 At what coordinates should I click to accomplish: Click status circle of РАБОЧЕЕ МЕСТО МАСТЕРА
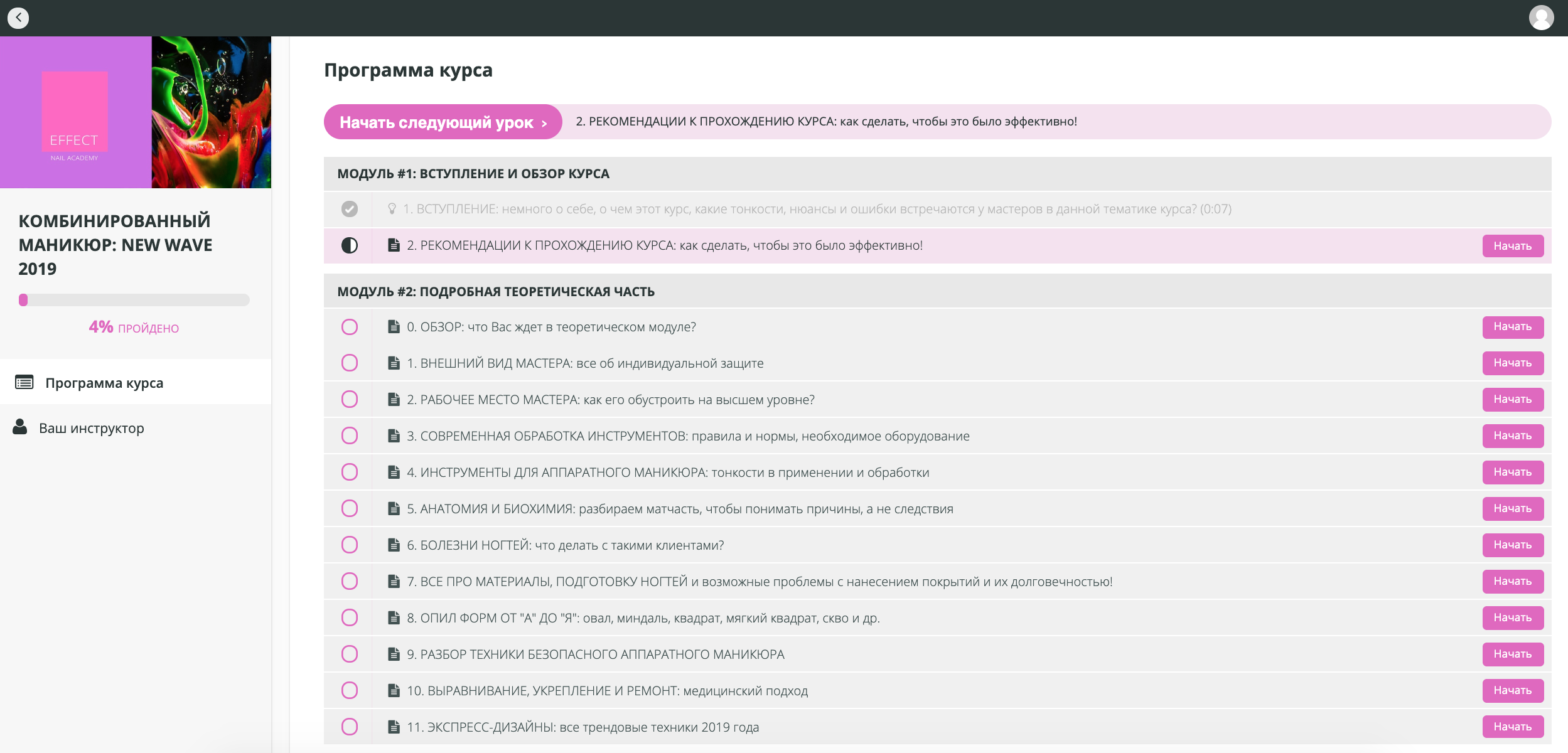[350, 399]
